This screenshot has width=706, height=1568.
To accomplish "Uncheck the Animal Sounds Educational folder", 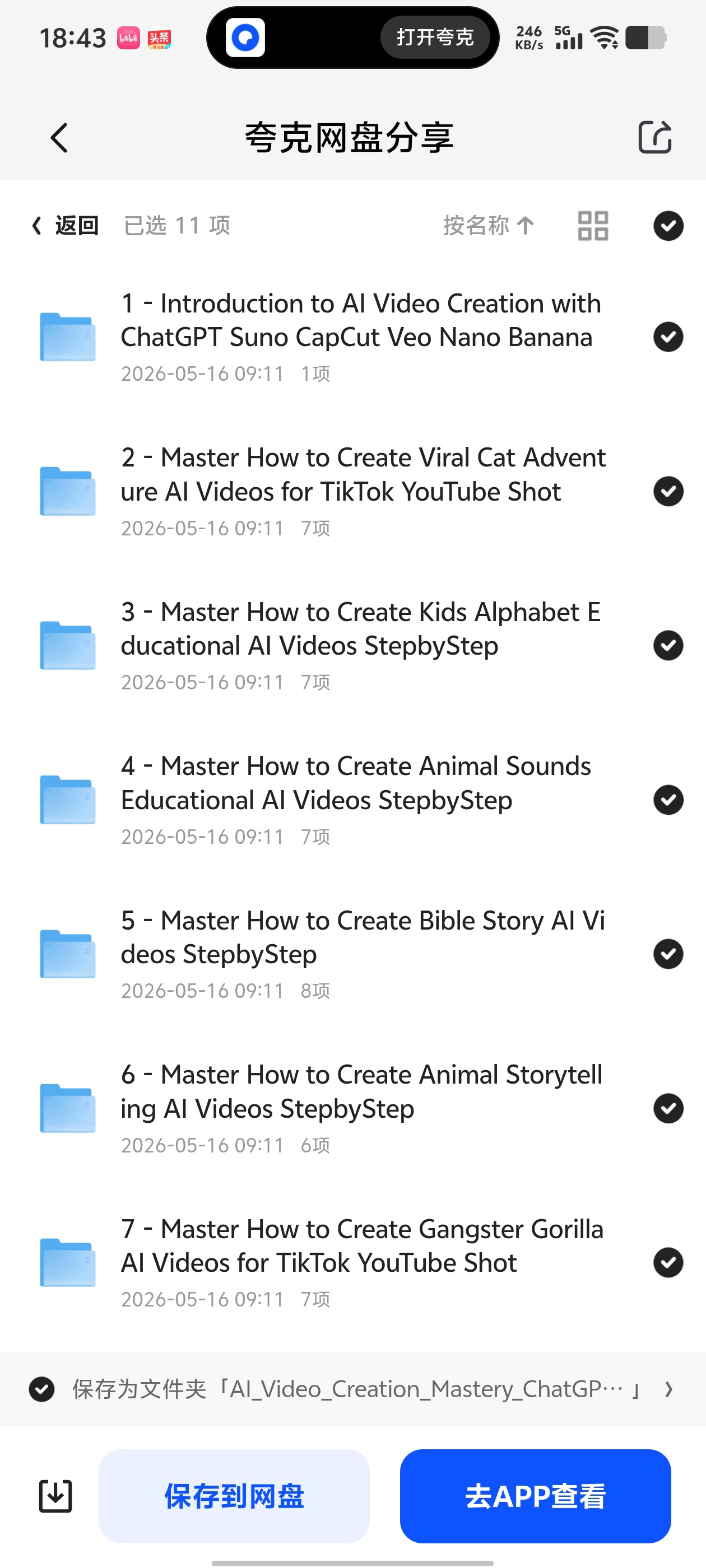I will coord(668,800).
